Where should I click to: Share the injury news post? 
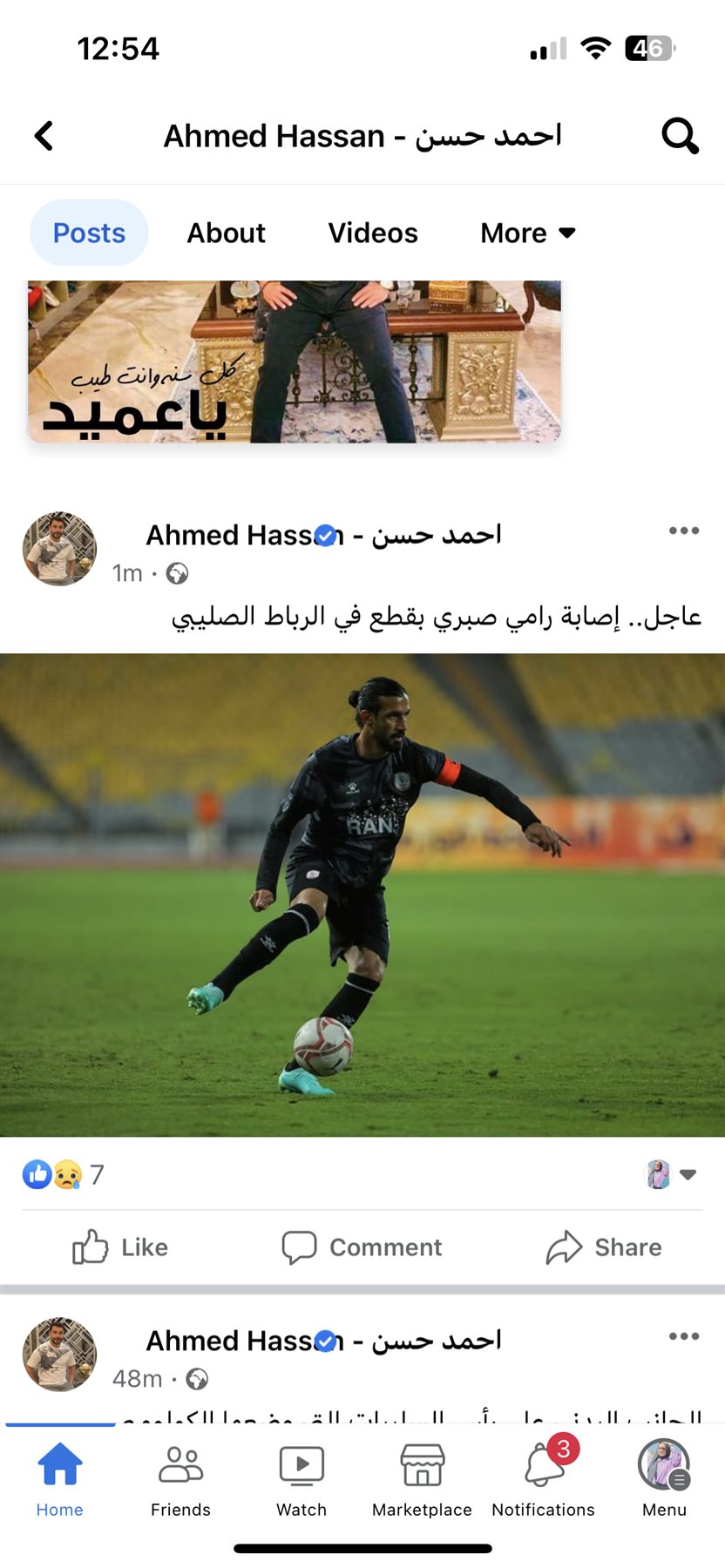(604, 1247)
